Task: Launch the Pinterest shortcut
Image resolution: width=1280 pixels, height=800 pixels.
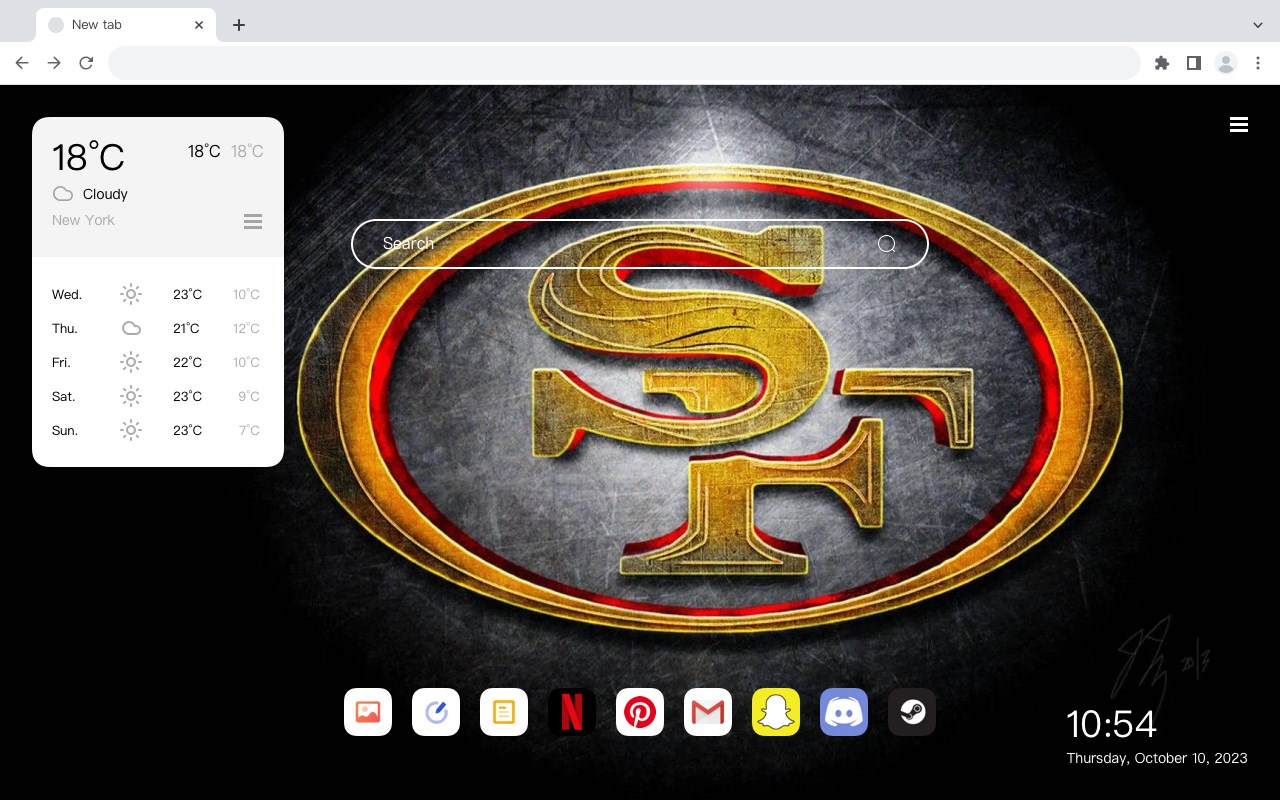Action: pos(640,712)
